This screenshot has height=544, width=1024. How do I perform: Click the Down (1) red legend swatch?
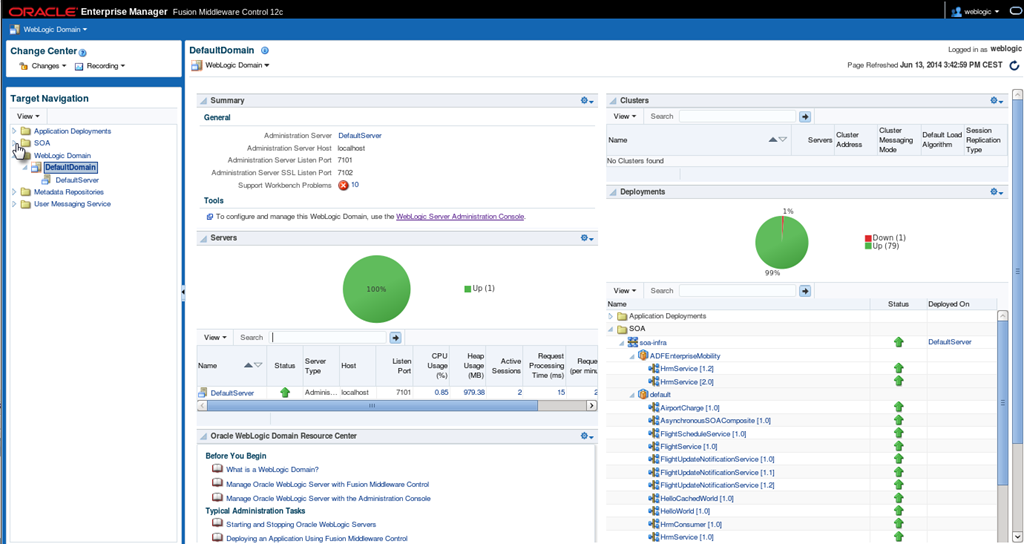click(x=868, y=238)
